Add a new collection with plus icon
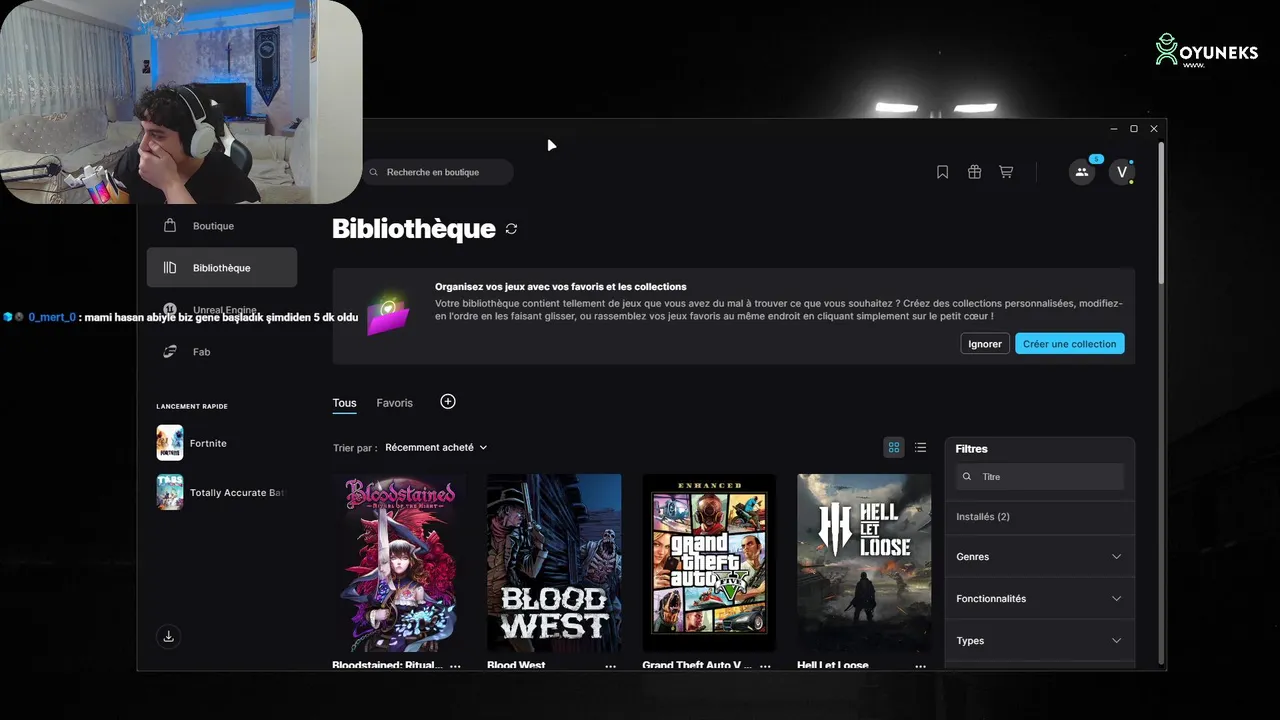Image resolution: width=1280 pixels, height=720 pixels. (x=448, y=401)
